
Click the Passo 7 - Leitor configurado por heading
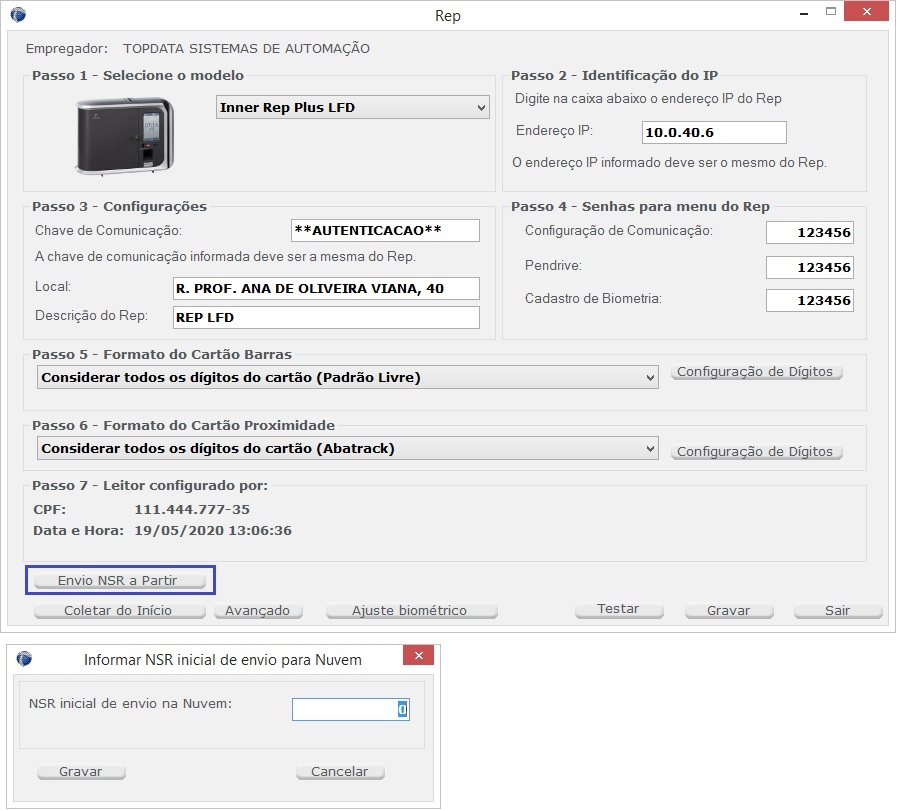point(150,486)
